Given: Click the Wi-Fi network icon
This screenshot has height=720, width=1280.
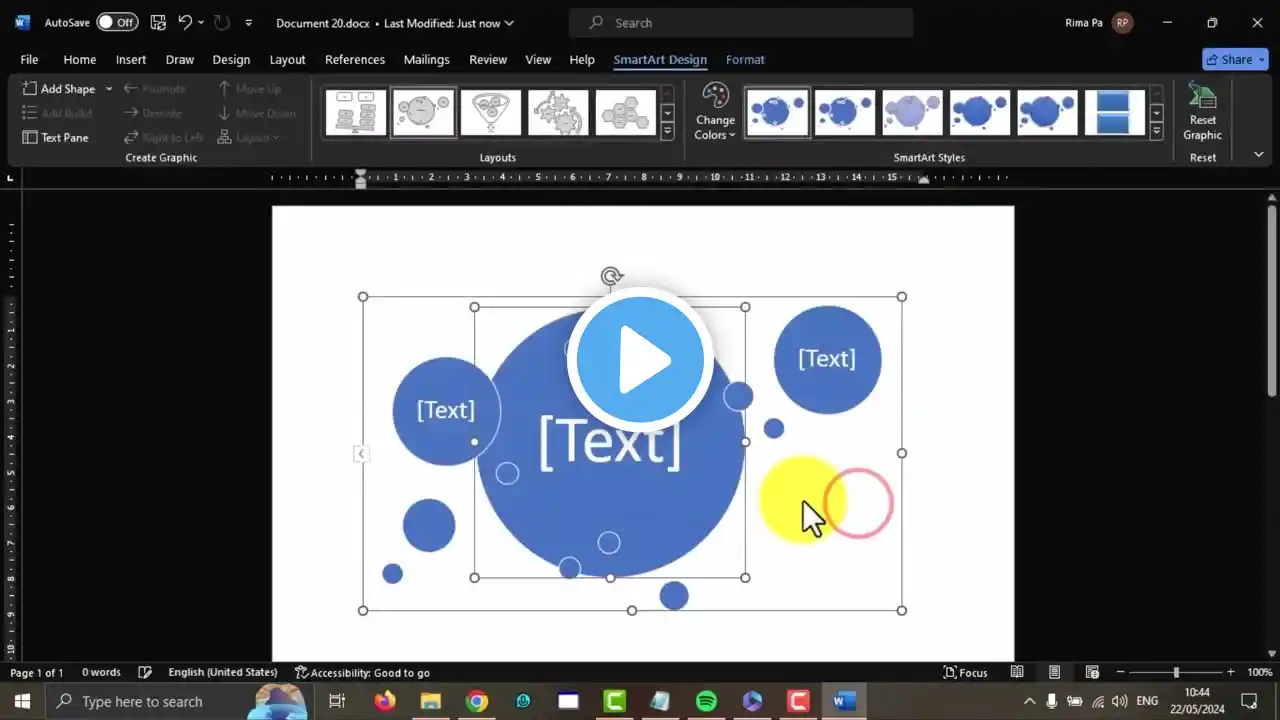Looking at the screenshot, I should pyautogui.click(x=1098, y=701).
